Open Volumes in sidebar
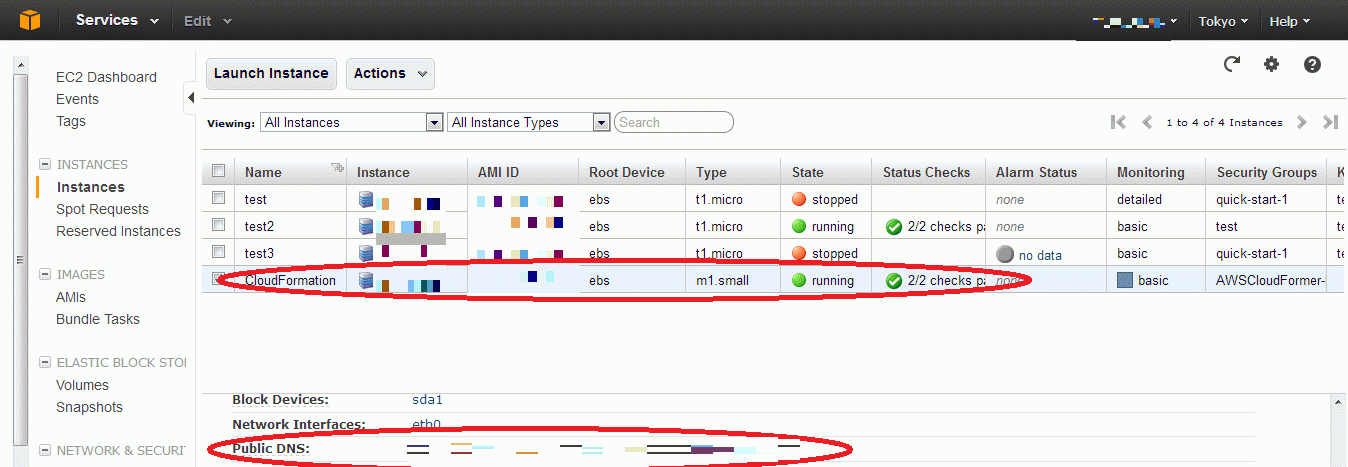 [82, 385]
